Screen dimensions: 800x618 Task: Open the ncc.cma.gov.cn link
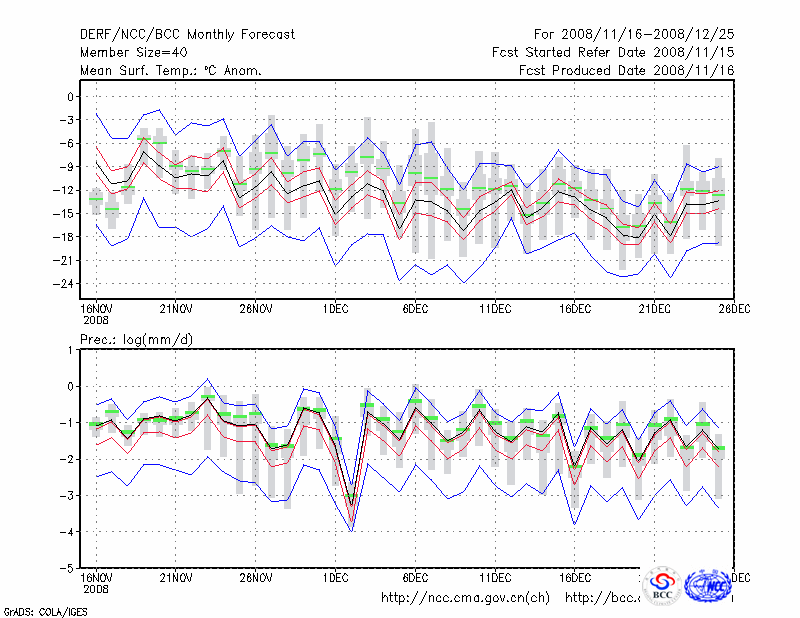(x=465, y=598)
